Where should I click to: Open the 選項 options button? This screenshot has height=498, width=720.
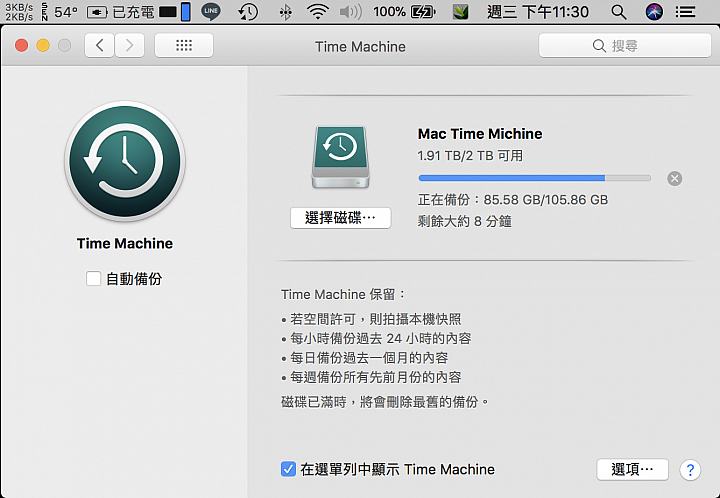point(632,469)
